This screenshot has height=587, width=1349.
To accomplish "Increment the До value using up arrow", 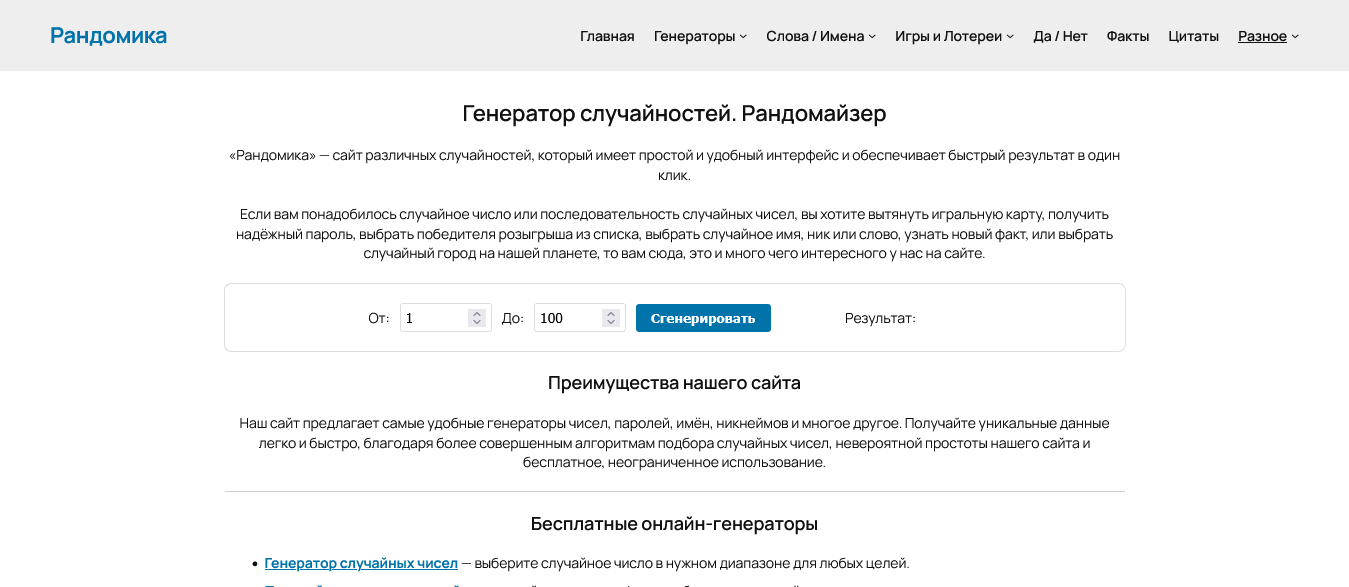I will (x=611, y=313).
